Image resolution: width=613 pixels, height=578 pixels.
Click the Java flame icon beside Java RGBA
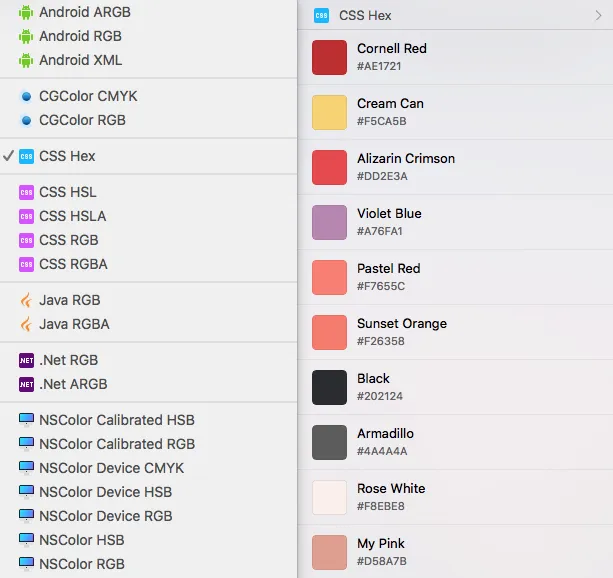(26, 324)
